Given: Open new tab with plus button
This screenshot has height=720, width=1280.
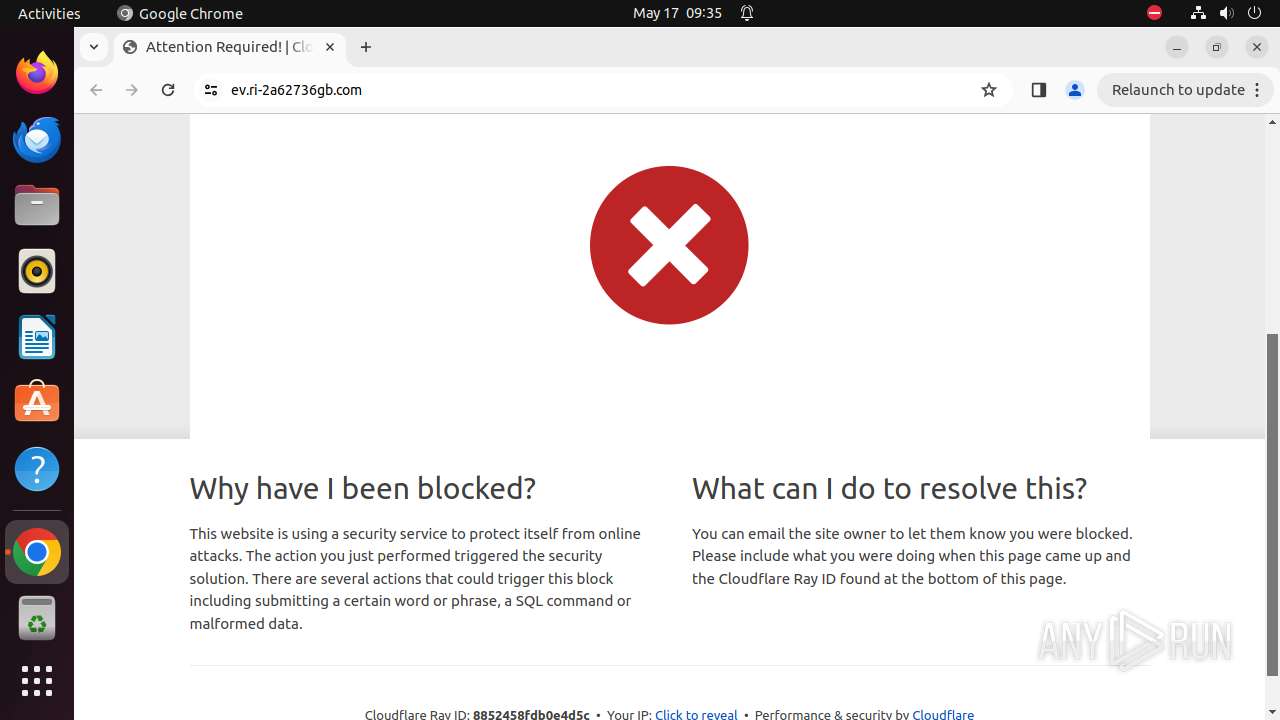Looking at the screenshot, I should [x=366, y=47].
